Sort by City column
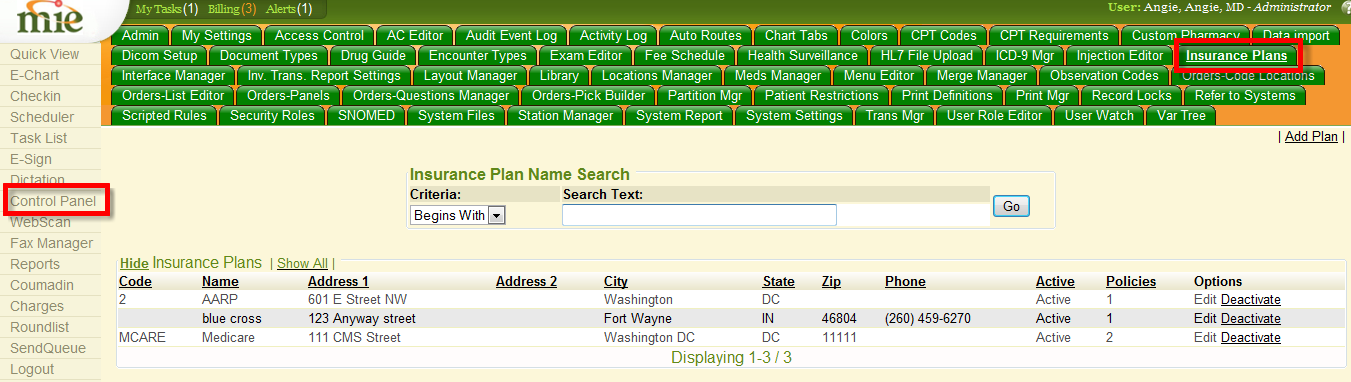Image resolution: width=1351 pixels, height=382 pixels. coord(616,282)
